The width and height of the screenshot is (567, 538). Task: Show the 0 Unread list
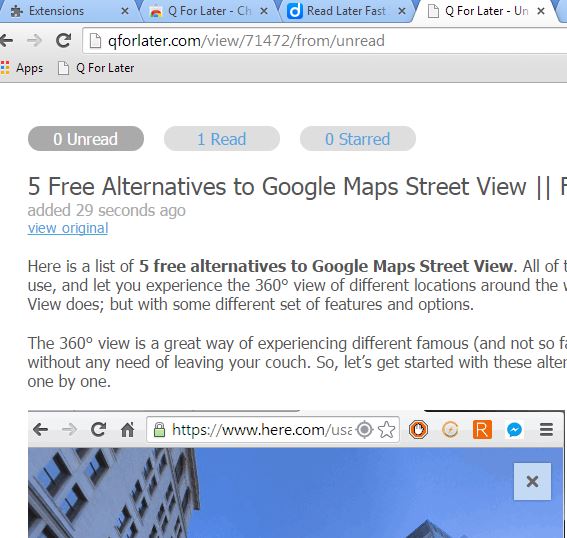86,139
